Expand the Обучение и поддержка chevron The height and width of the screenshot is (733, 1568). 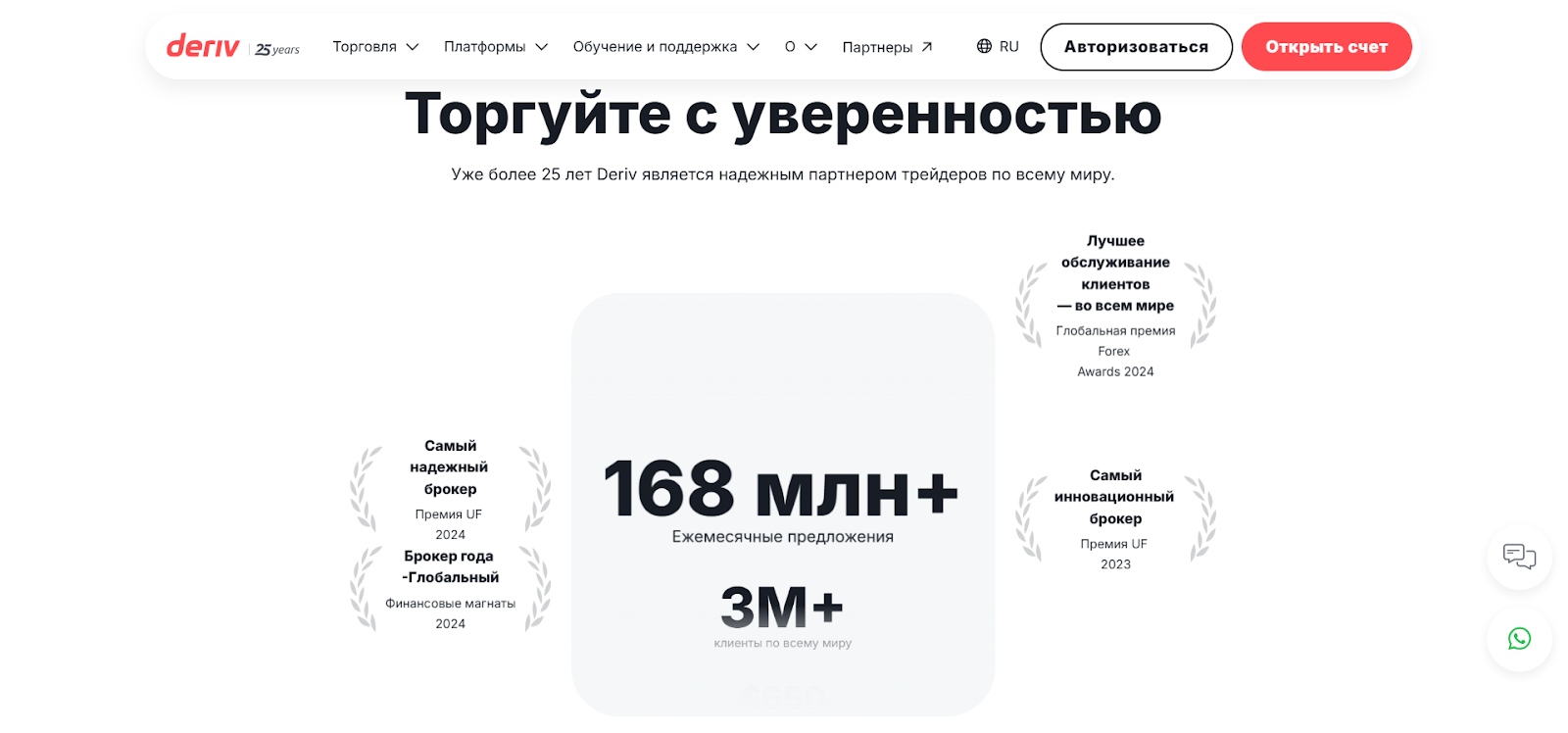[x=753, y=47]
